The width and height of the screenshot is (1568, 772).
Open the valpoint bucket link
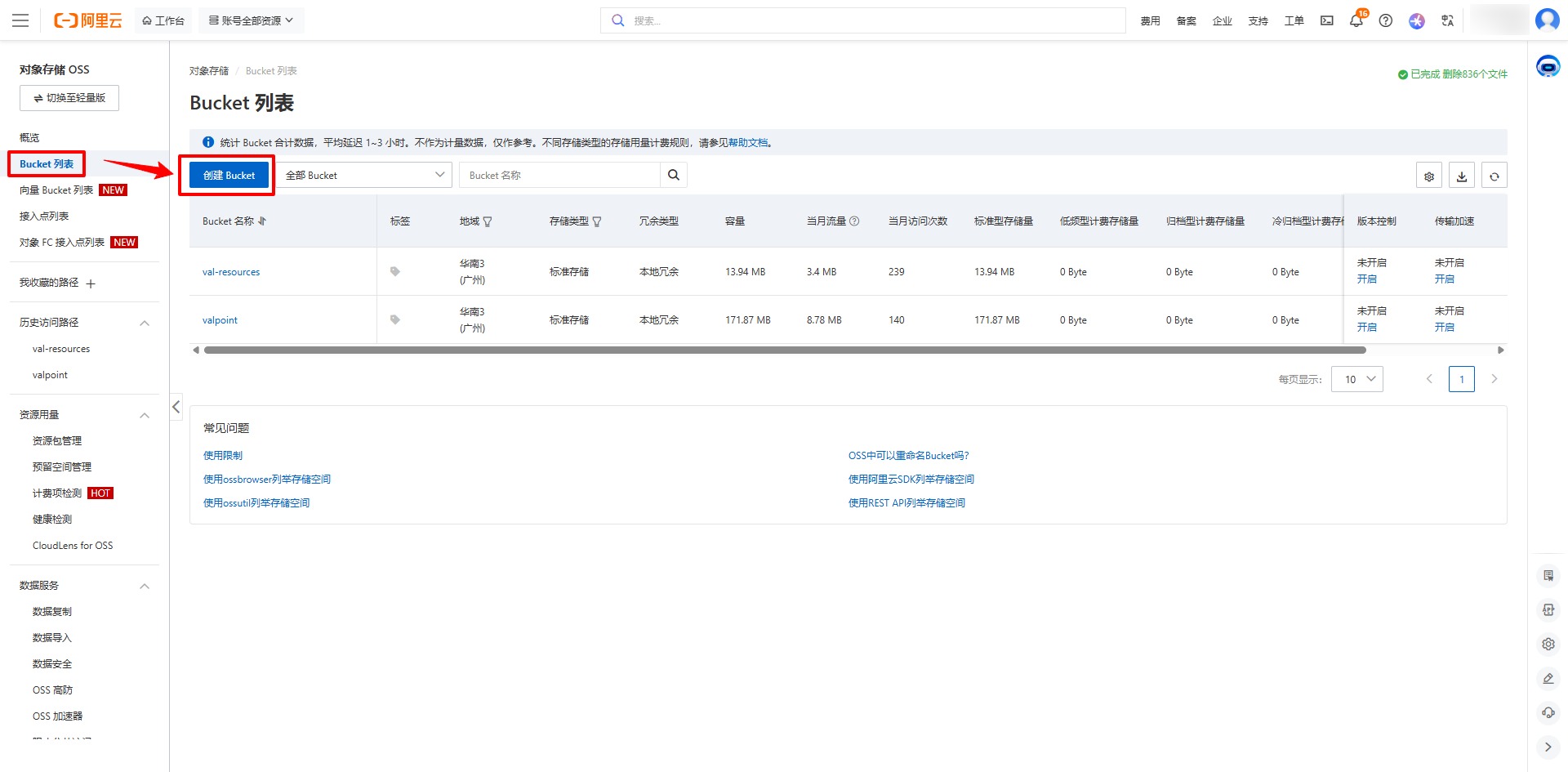pos(220,320)
